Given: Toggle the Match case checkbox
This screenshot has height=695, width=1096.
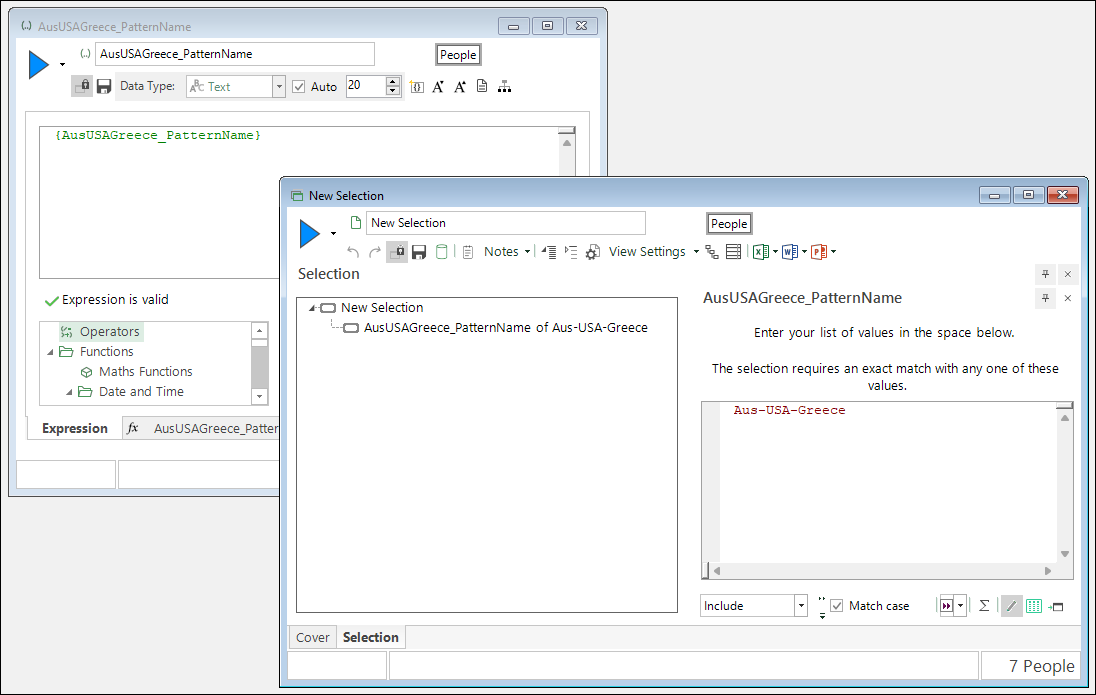Looking at the screenshot, I should tap(837, 606).
